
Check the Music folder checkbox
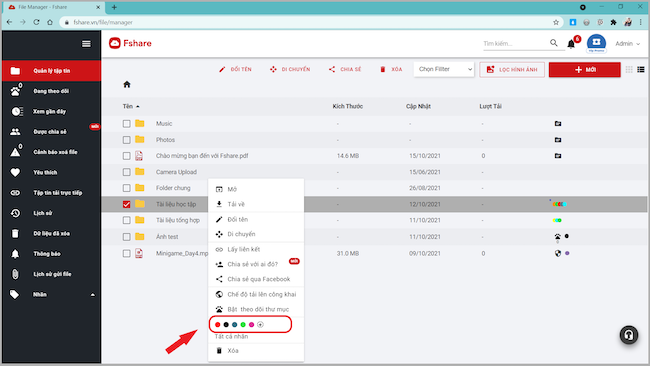tap(126, 124)
